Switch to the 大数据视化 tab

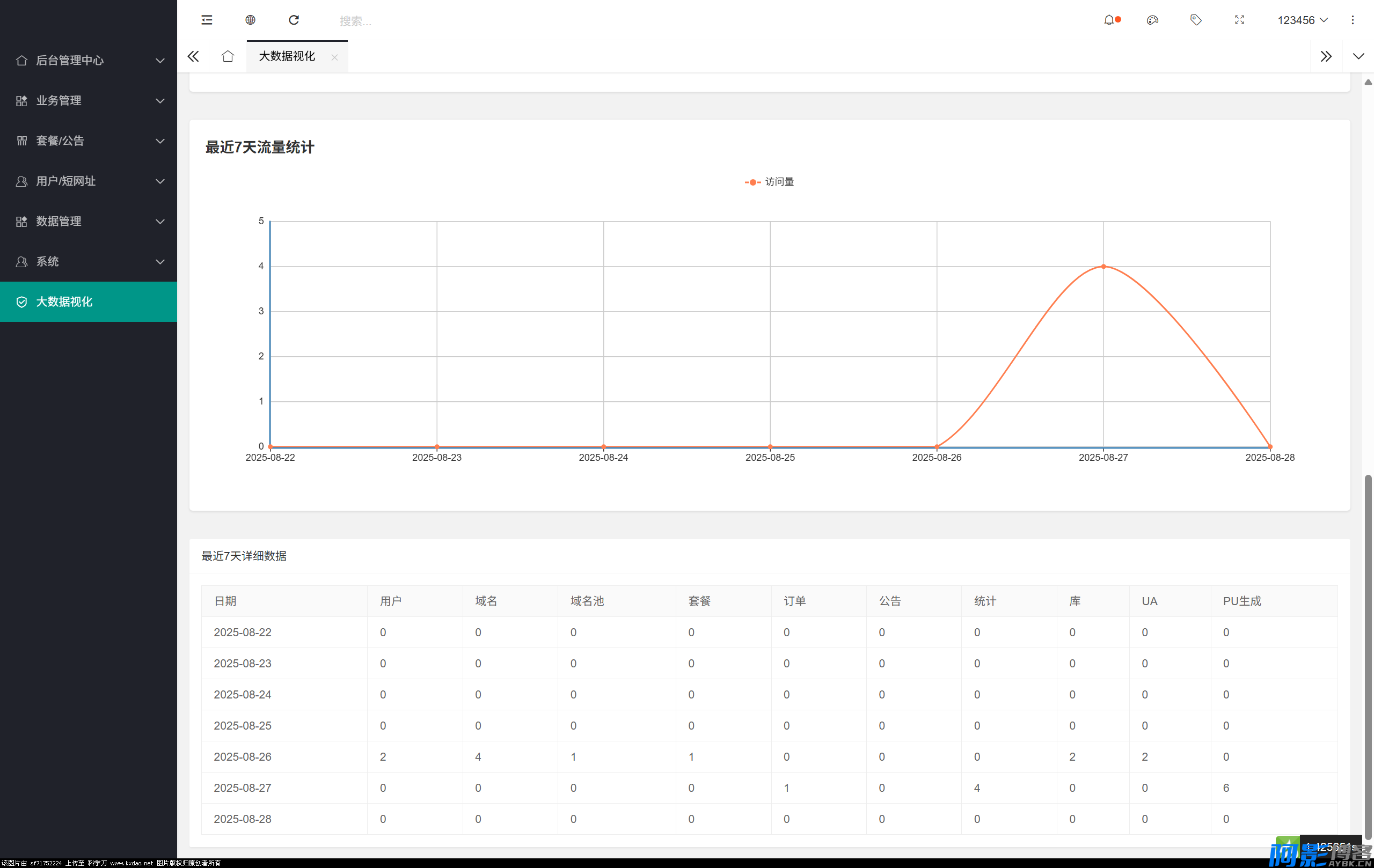point(287,56)
